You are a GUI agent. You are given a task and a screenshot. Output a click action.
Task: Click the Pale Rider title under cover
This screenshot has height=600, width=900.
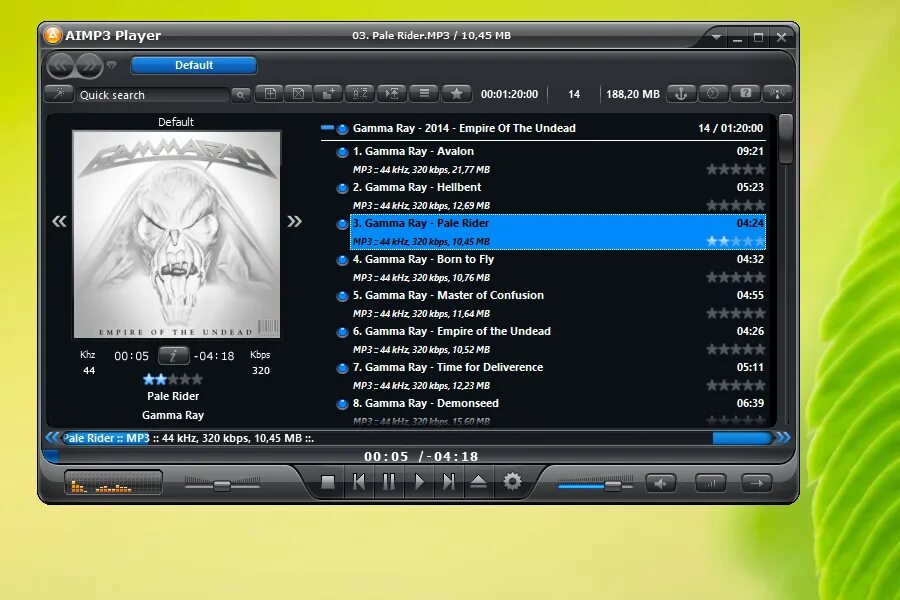point(173,396)
